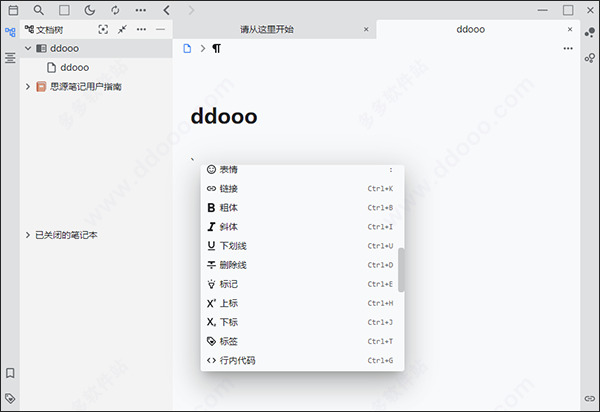Click the 文档树 panel title
The image size is (600, 412).
pyautogui.click(x=49, y=30)
